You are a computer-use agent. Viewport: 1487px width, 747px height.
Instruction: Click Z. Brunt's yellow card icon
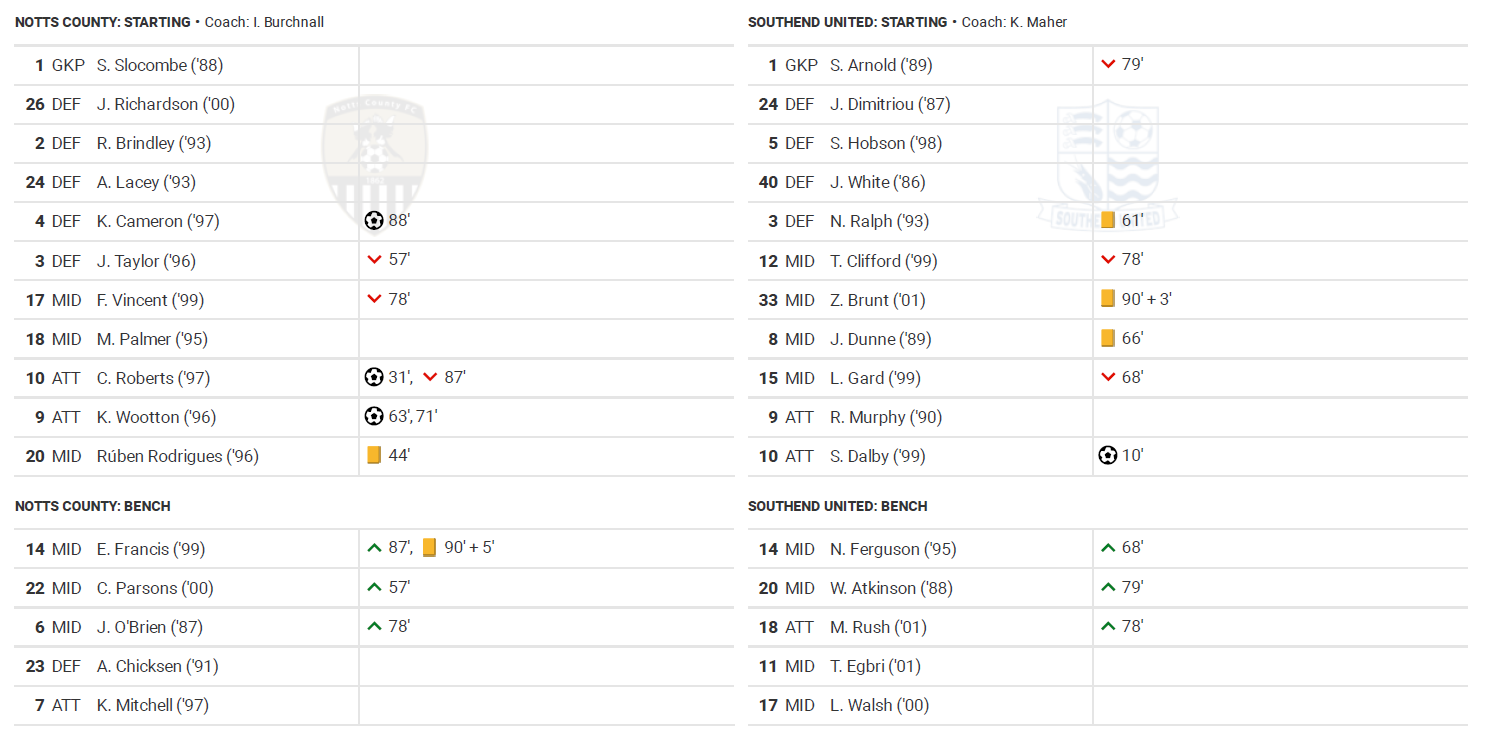pos(1107,299)
